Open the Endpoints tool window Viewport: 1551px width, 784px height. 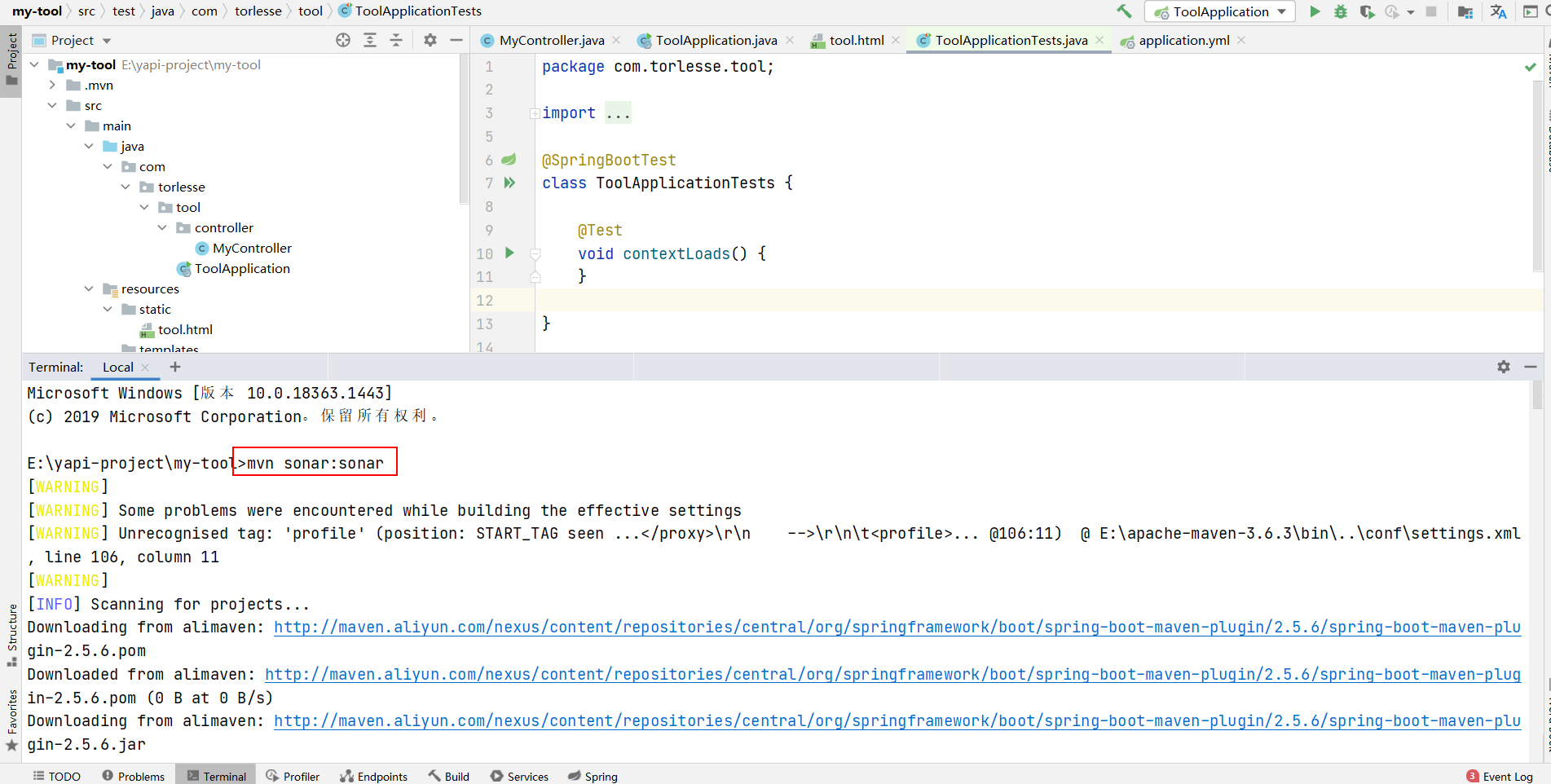click(373, 776)
